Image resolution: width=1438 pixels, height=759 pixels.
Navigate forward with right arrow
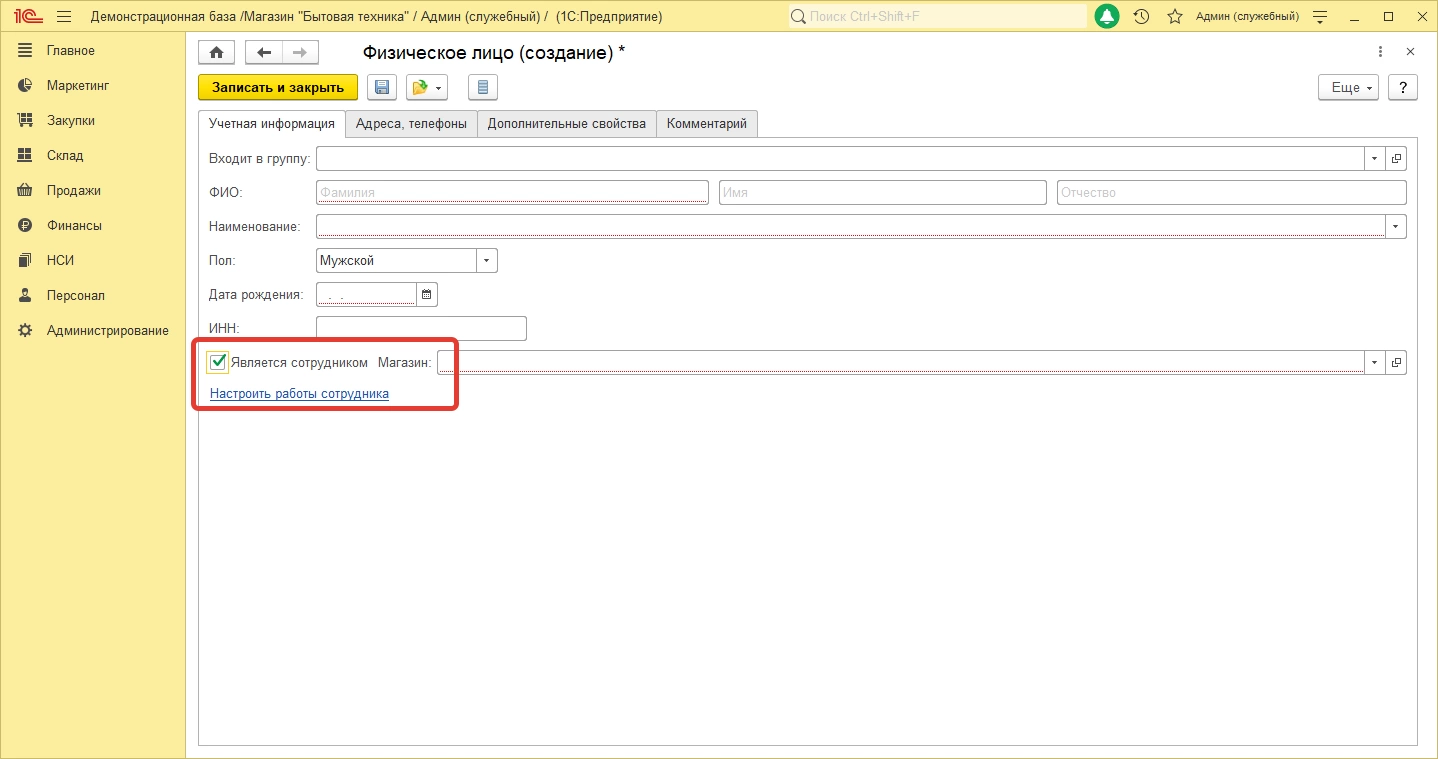pos(300,53)
